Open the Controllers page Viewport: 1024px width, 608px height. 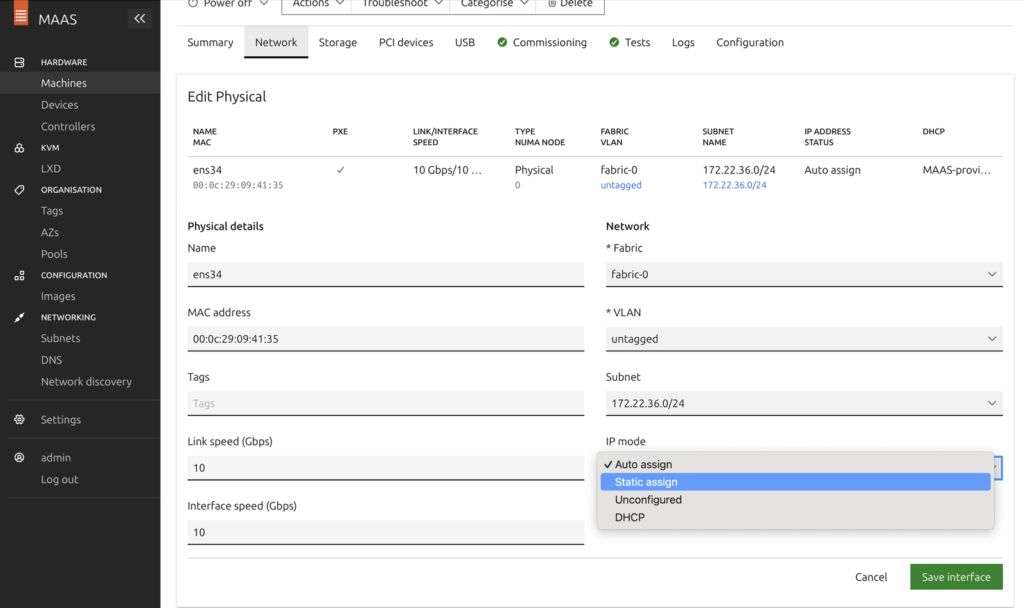68,126
